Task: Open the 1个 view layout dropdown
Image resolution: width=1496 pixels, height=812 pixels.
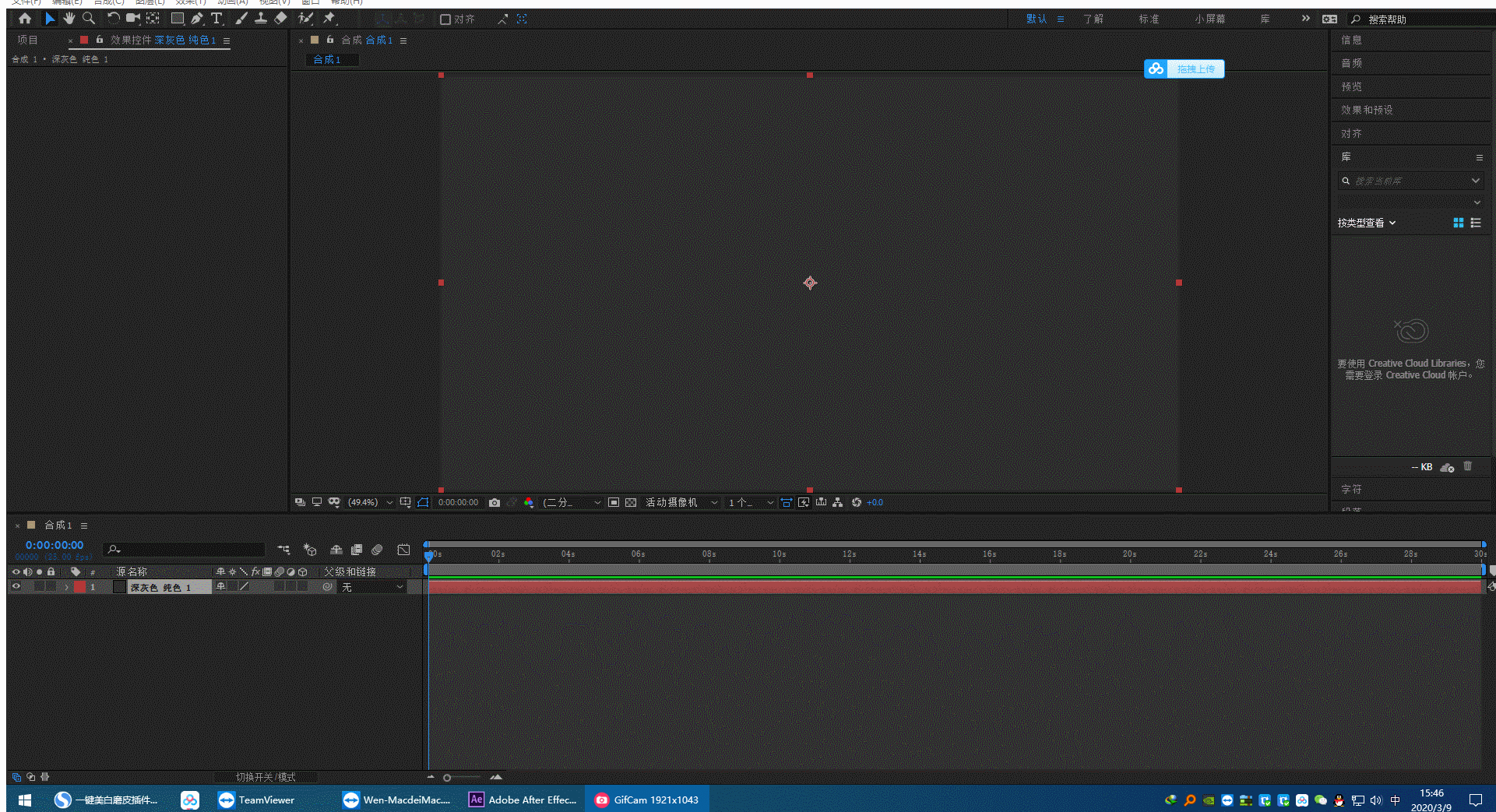Action: pyautogui.click(x=751, y=503)
